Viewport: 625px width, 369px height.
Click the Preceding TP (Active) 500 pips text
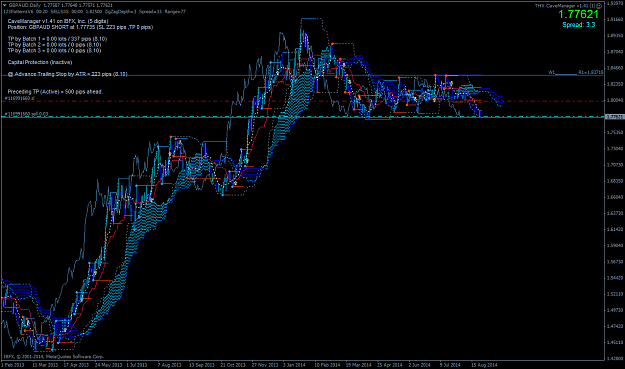(x=55, y=92)
